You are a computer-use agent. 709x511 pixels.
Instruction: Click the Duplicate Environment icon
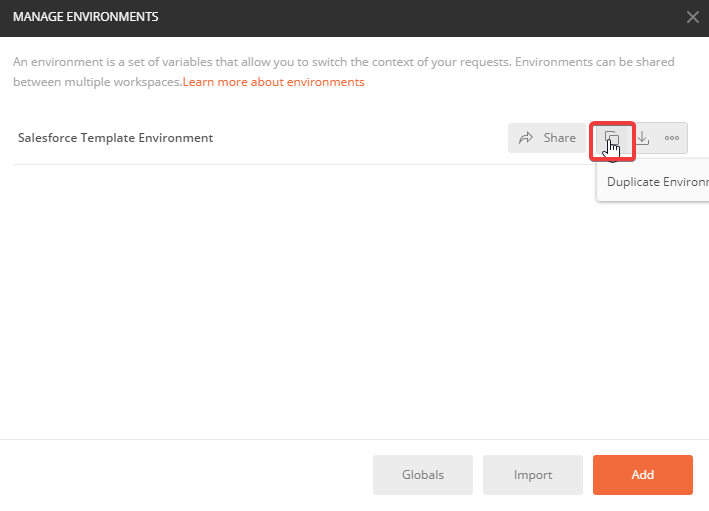(x=612, y=139)
